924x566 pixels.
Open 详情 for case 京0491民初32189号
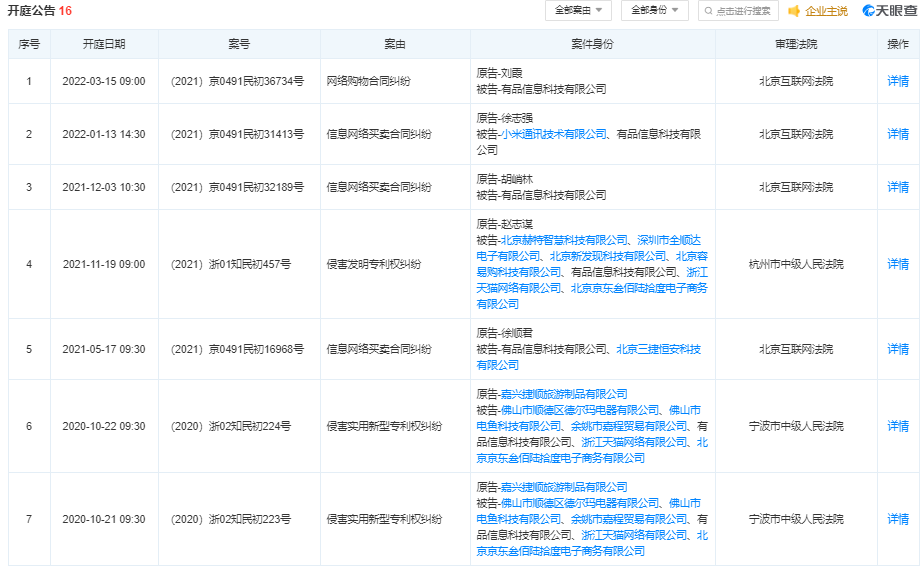coord(898,187)
